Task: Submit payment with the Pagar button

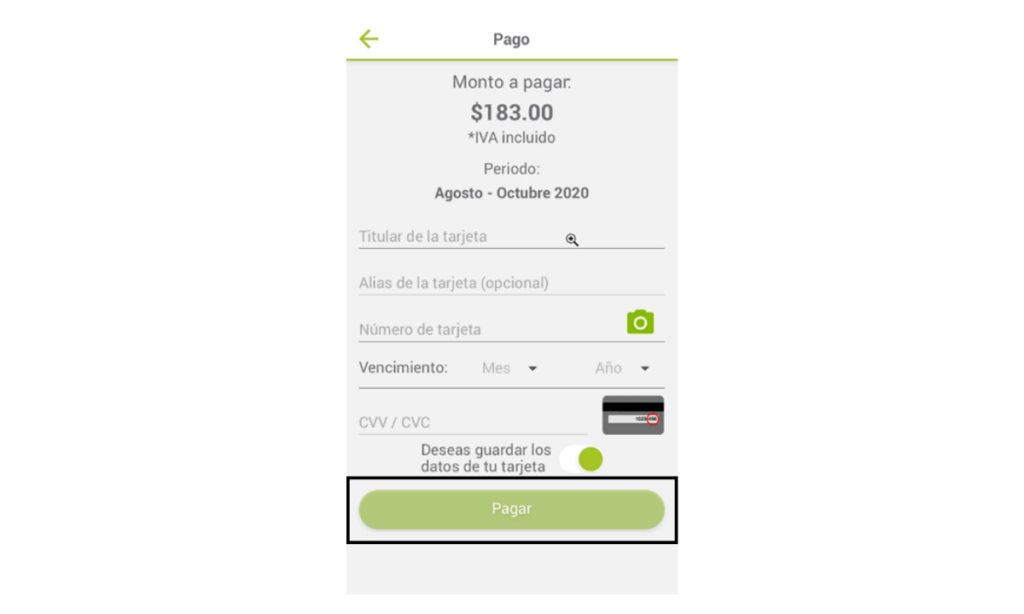Action: [x=511, y=509]
